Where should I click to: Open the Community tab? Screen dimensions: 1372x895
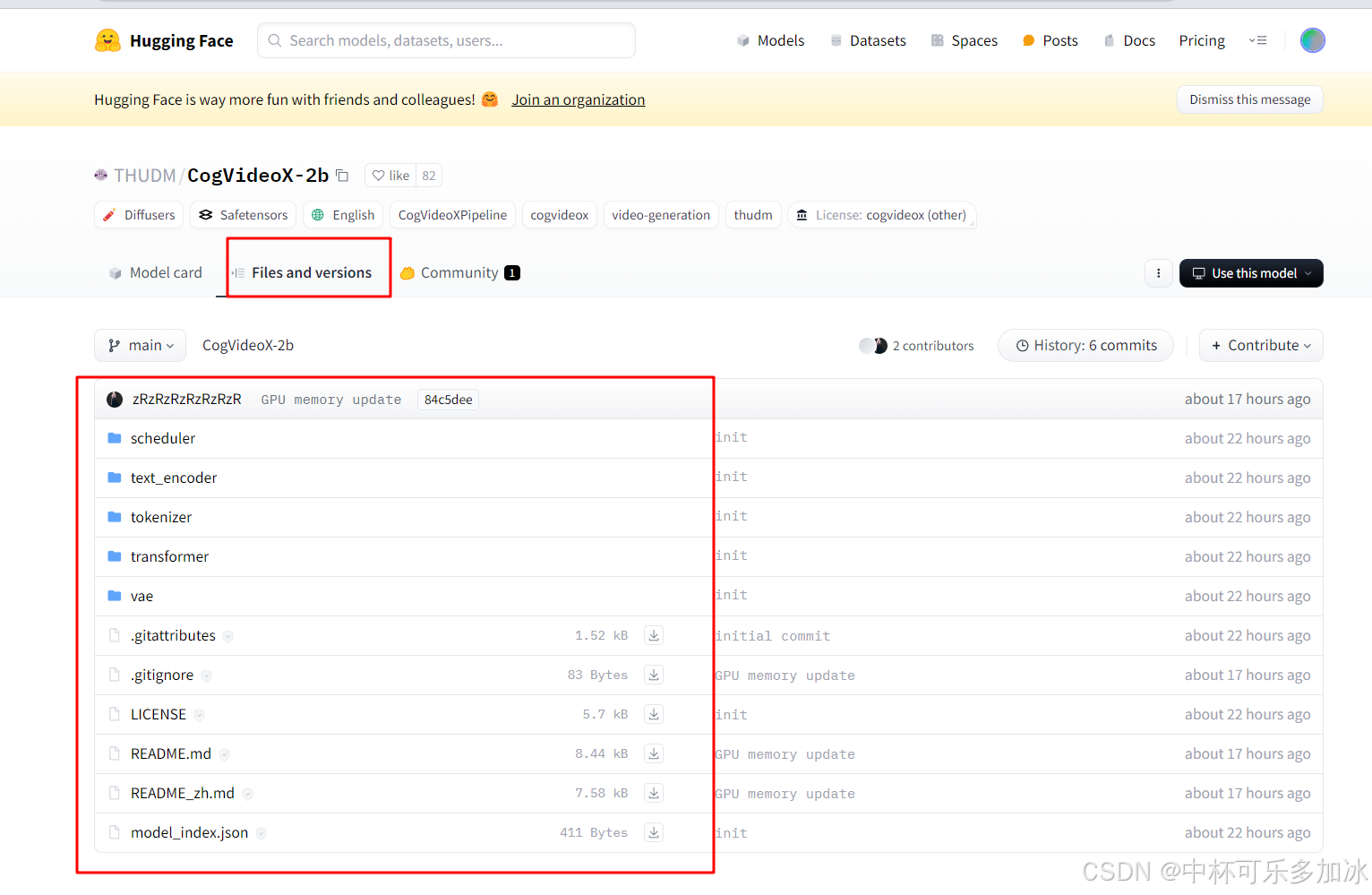(x=460, y=272)
